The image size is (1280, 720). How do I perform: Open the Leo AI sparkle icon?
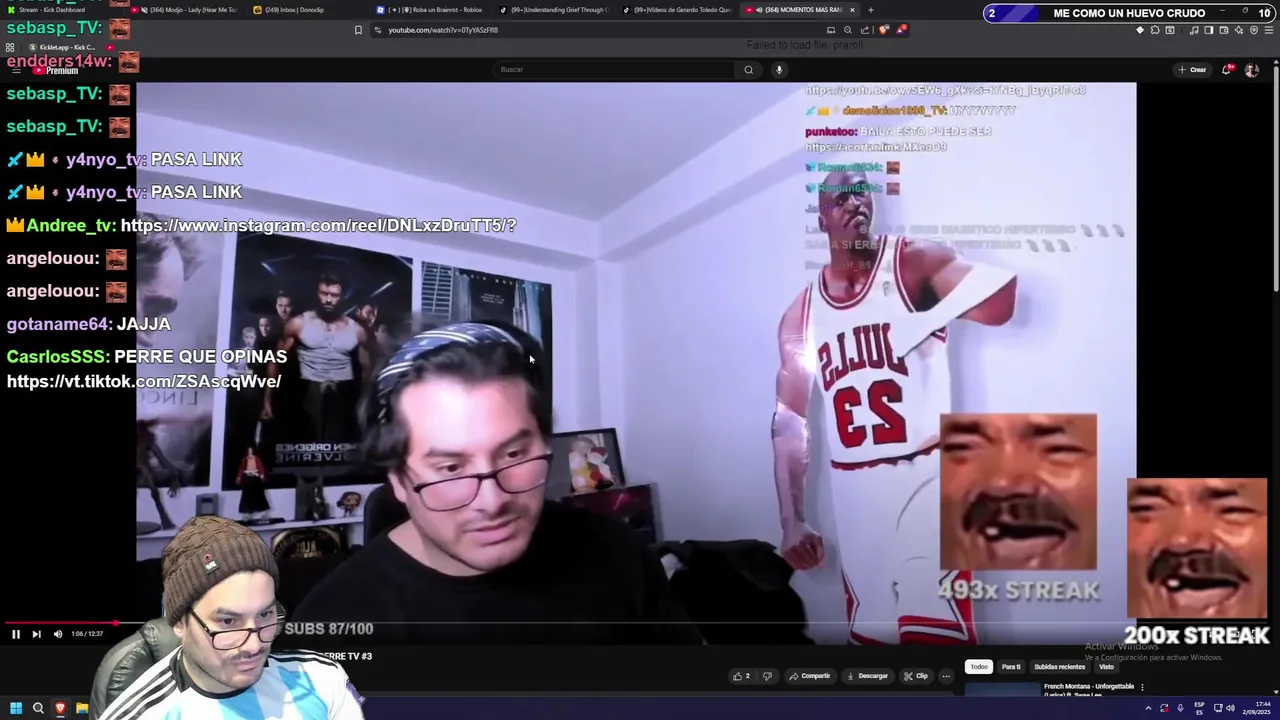tap(1238, 30)
